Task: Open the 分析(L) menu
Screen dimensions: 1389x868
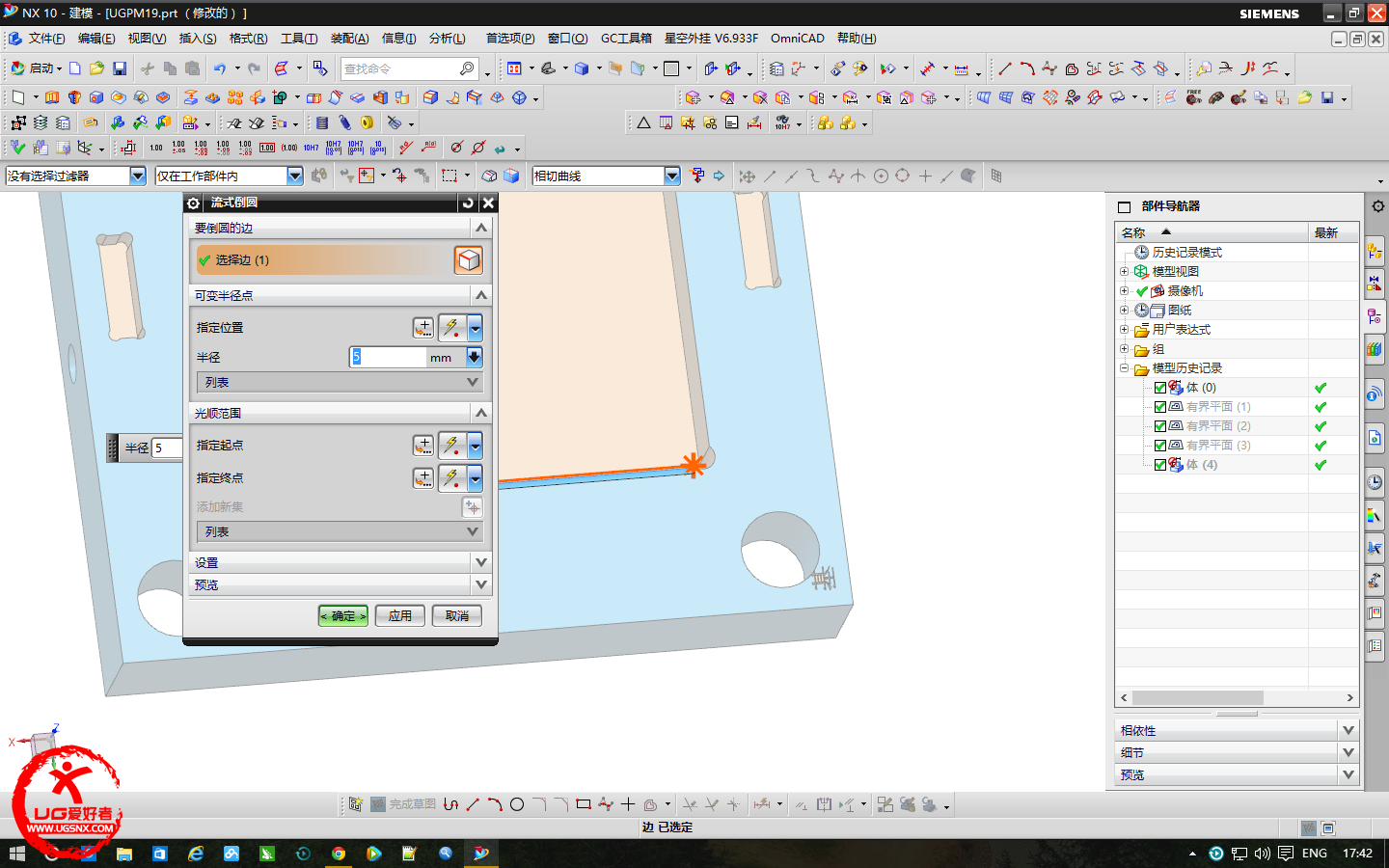Action: pyautogui.click(x=448, y=39)
